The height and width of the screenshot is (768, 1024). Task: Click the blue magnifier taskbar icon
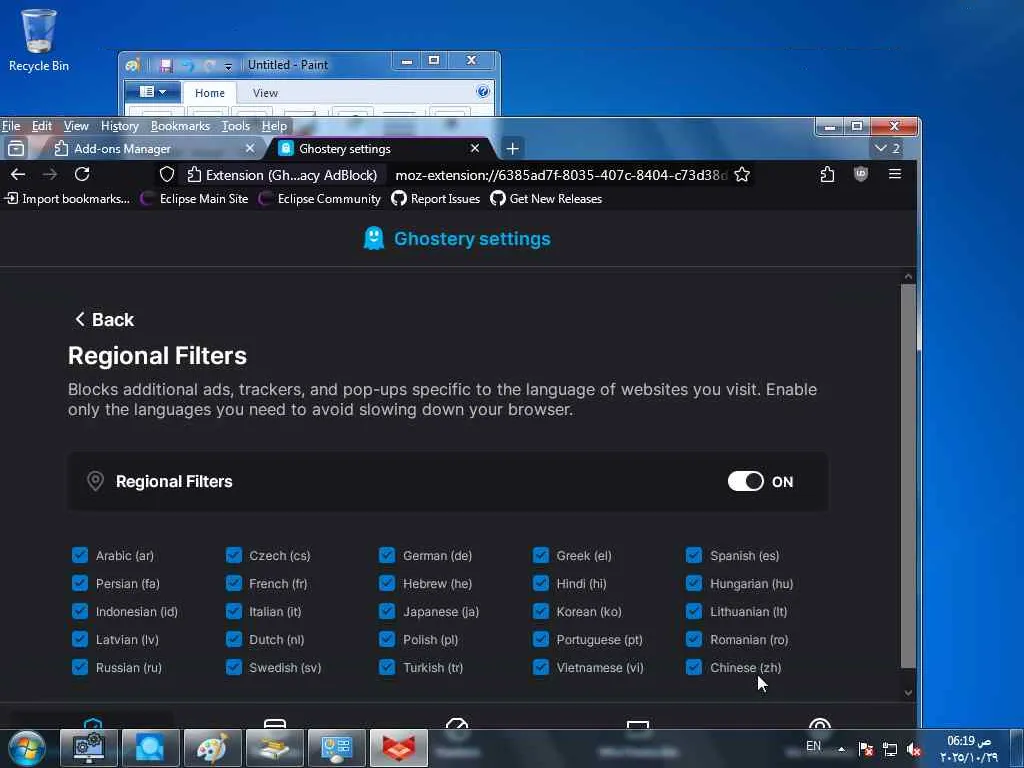(x=150, y=748)
